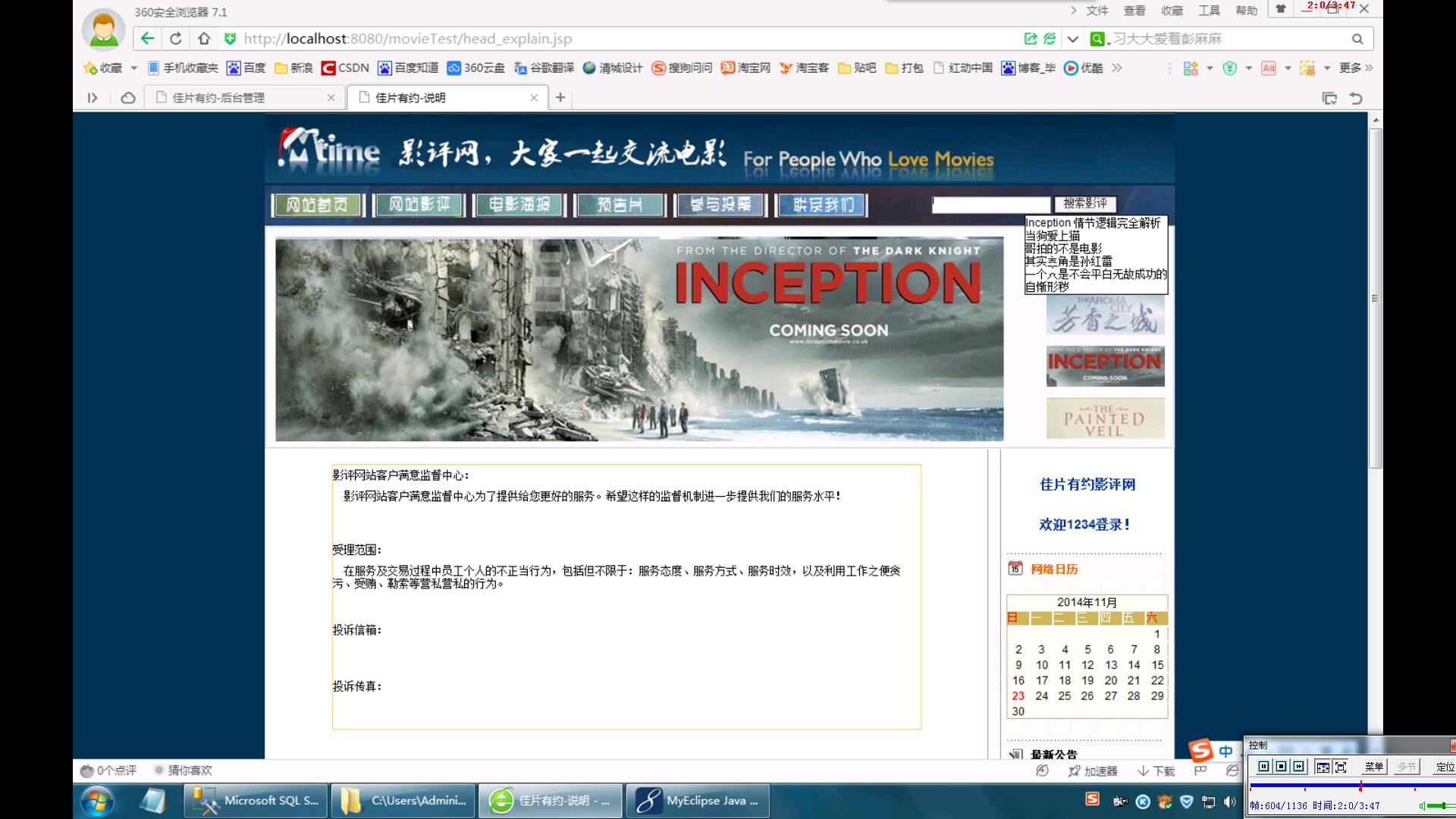
Task: Click the green compatibility mode icon in the address bar
Action: click(1050, 39)
